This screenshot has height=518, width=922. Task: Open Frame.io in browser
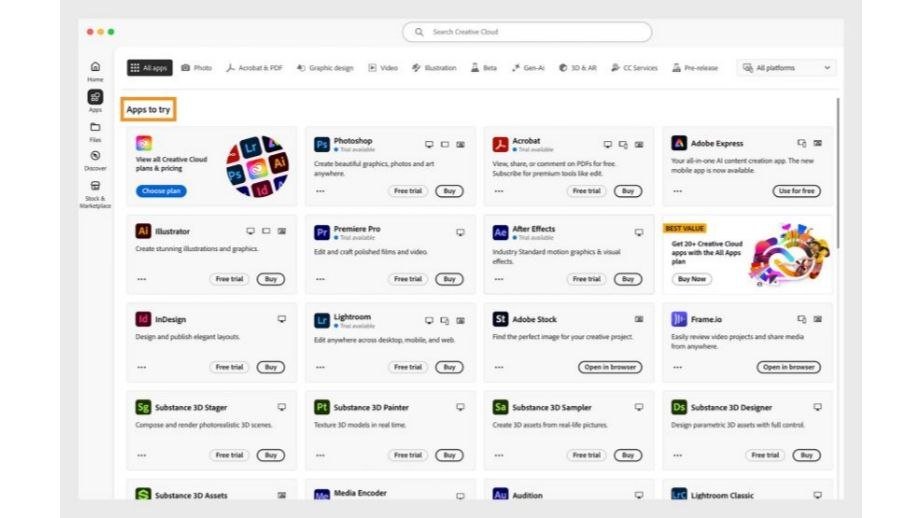tap(789, 367)
